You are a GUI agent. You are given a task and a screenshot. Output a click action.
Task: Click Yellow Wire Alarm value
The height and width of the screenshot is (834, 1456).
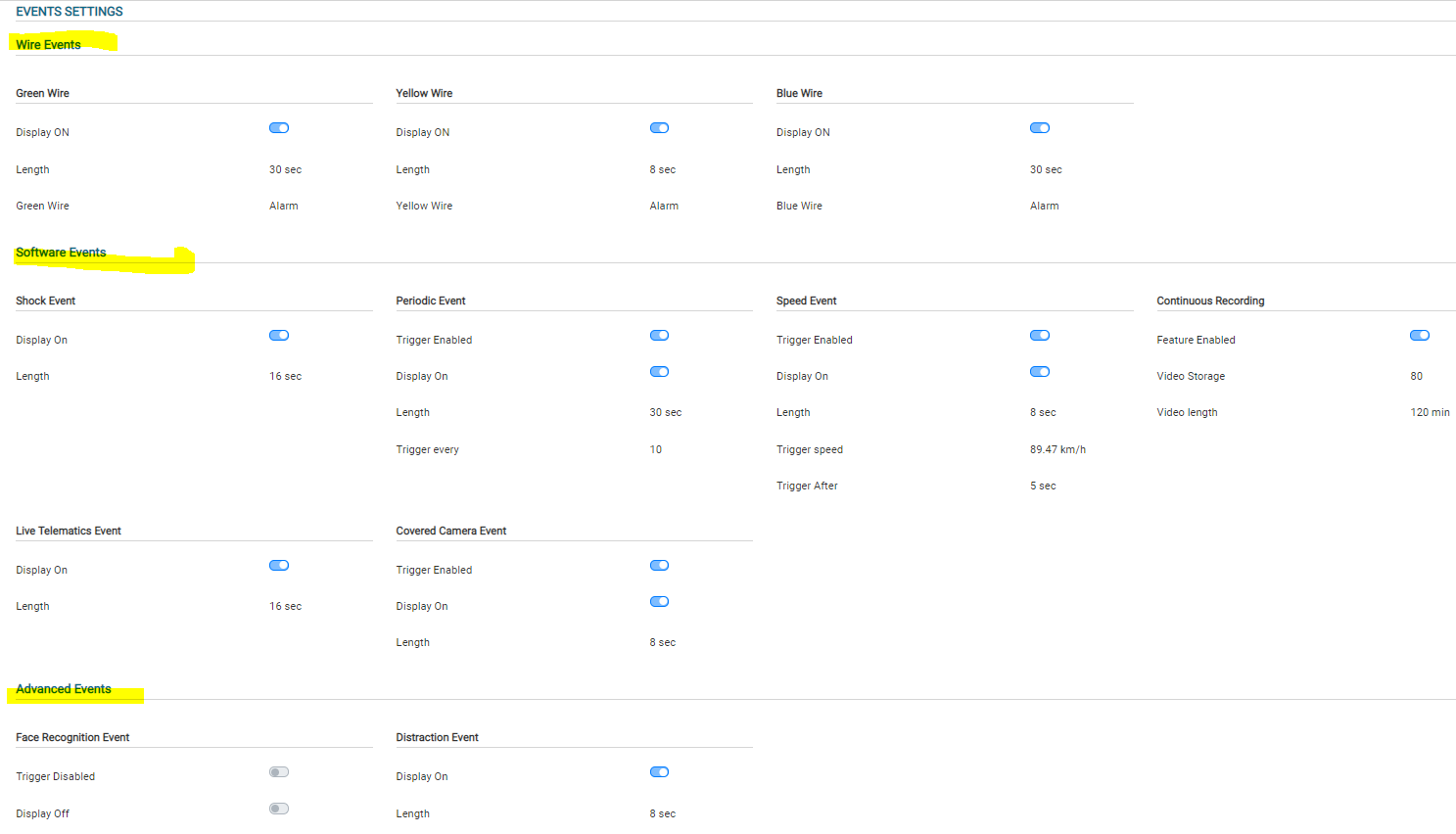(664, 206)
